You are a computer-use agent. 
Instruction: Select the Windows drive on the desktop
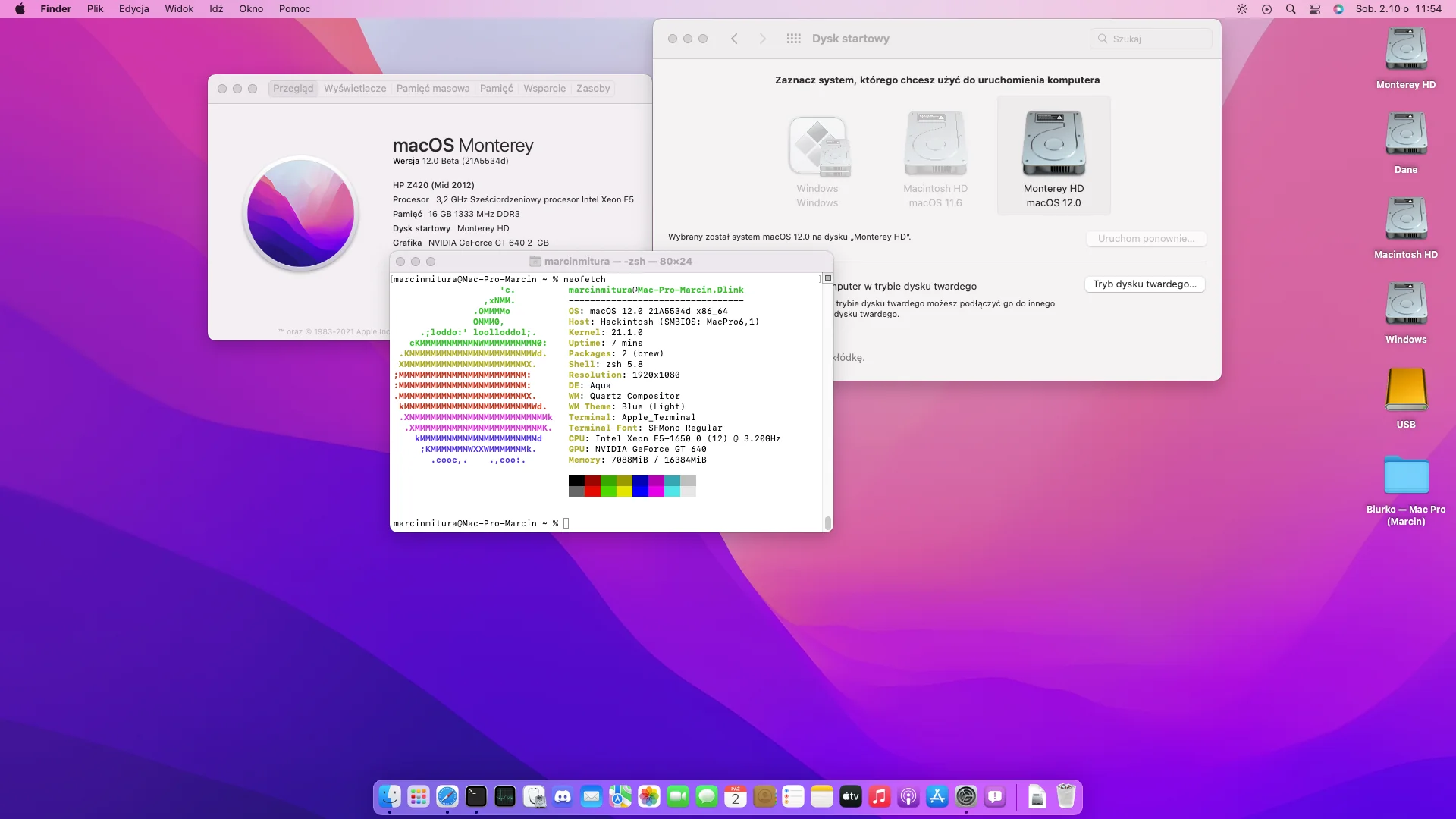click(x=1406, y=305)
